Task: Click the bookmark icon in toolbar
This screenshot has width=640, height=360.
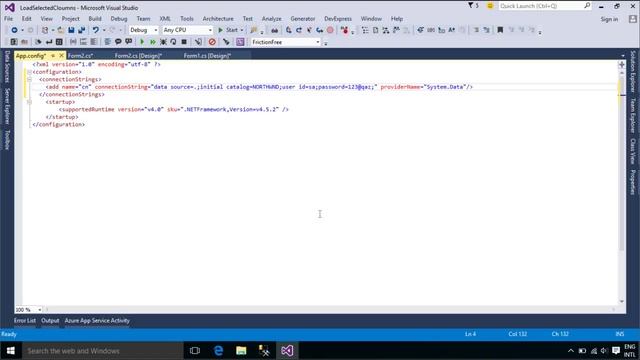Action: coord(500,30)
